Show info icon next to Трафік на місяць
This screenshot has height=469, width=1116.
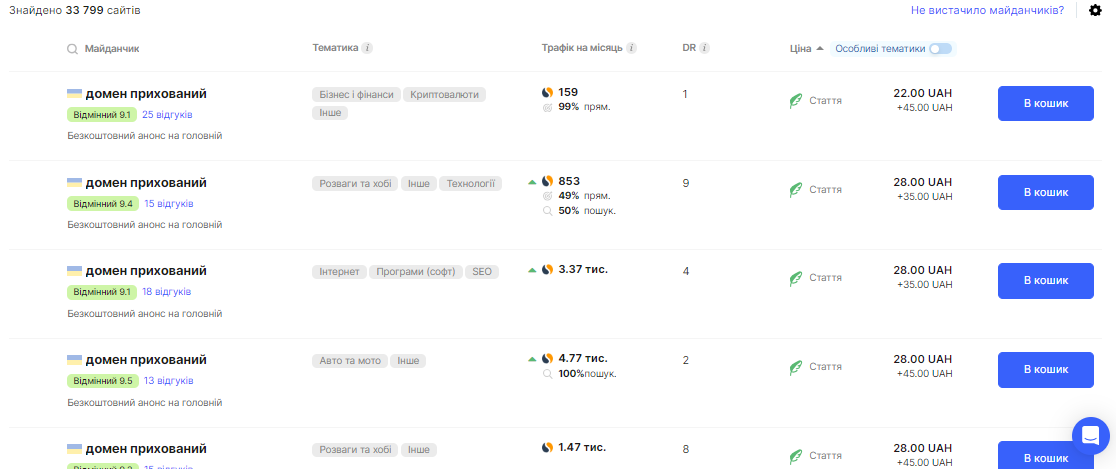[x=631, y=48]
